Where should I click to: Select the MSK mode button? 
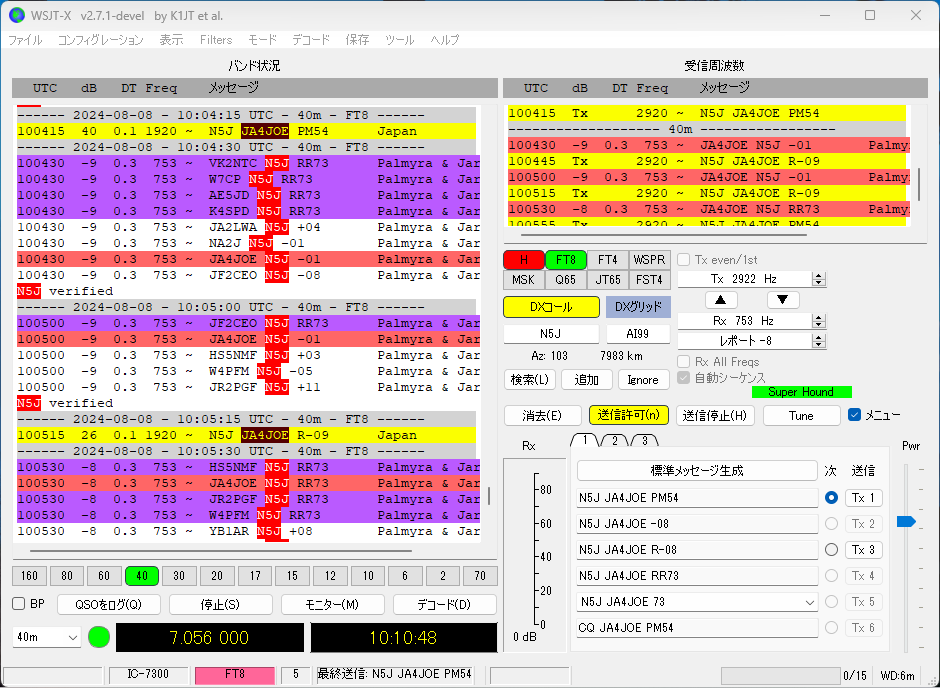tap(524, 280)
